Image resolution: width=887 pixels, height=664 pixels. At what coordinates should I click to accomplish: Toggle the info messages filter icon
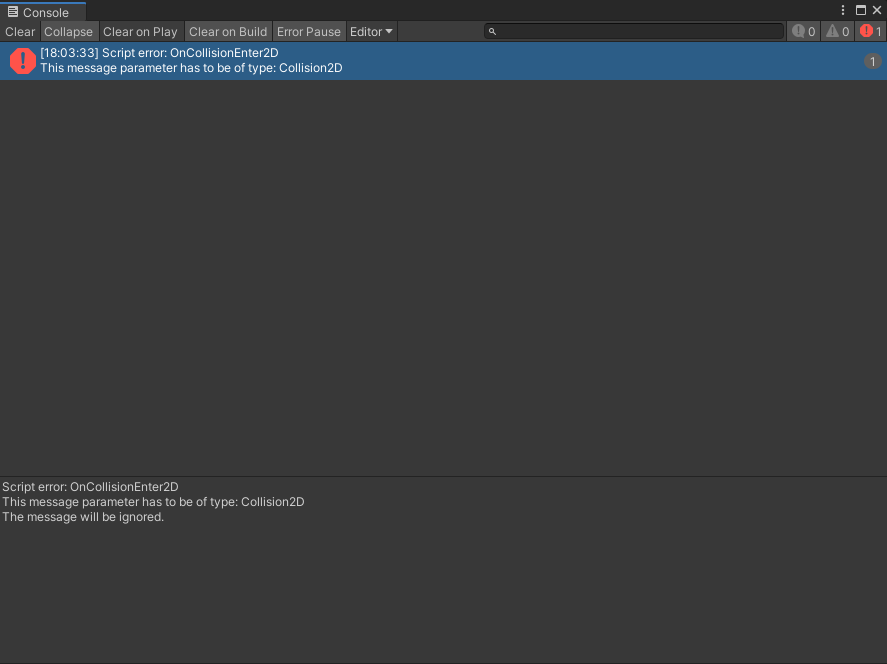point(803,31)
